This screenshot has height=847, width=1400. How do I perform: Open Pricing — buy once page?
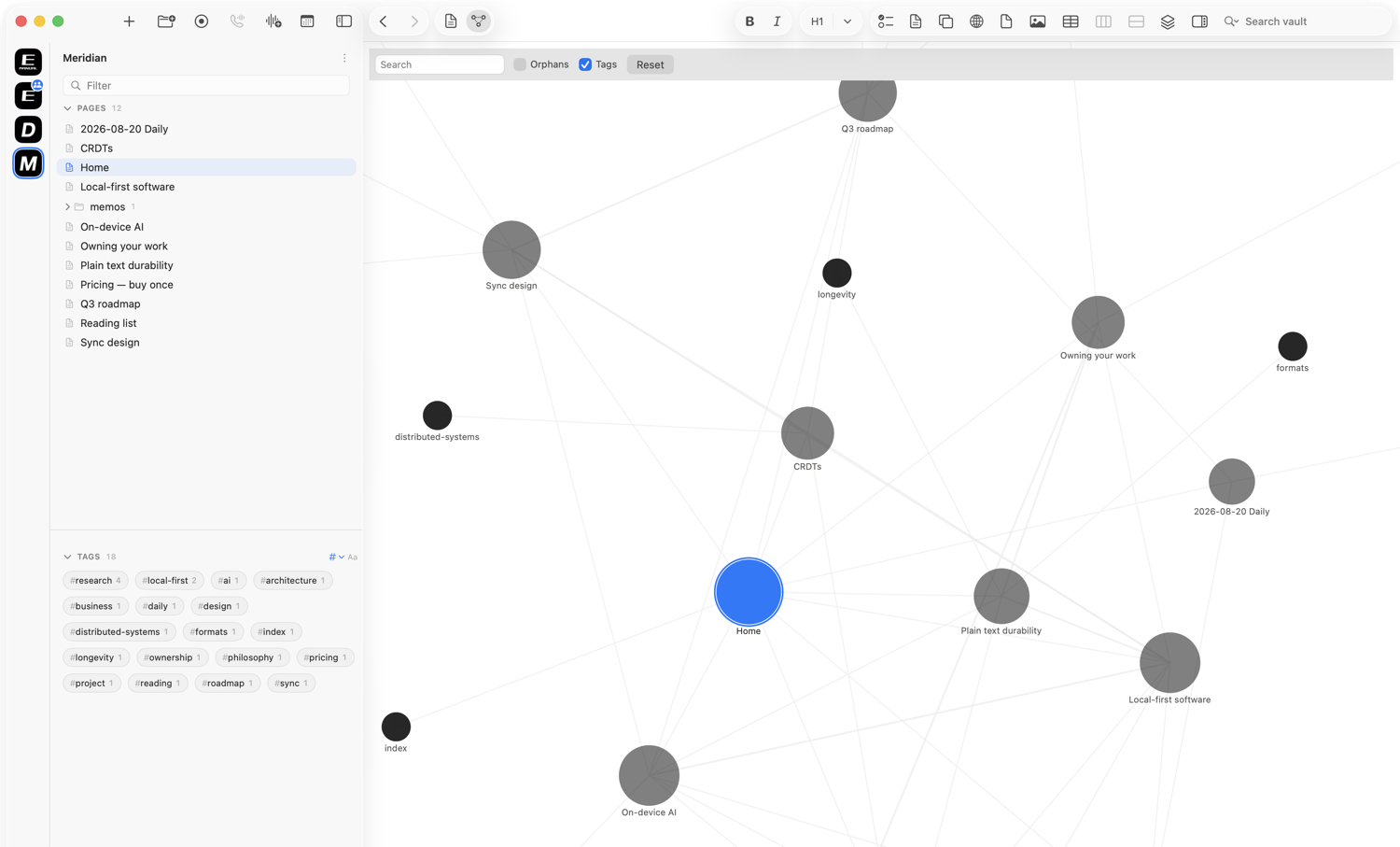206,285
